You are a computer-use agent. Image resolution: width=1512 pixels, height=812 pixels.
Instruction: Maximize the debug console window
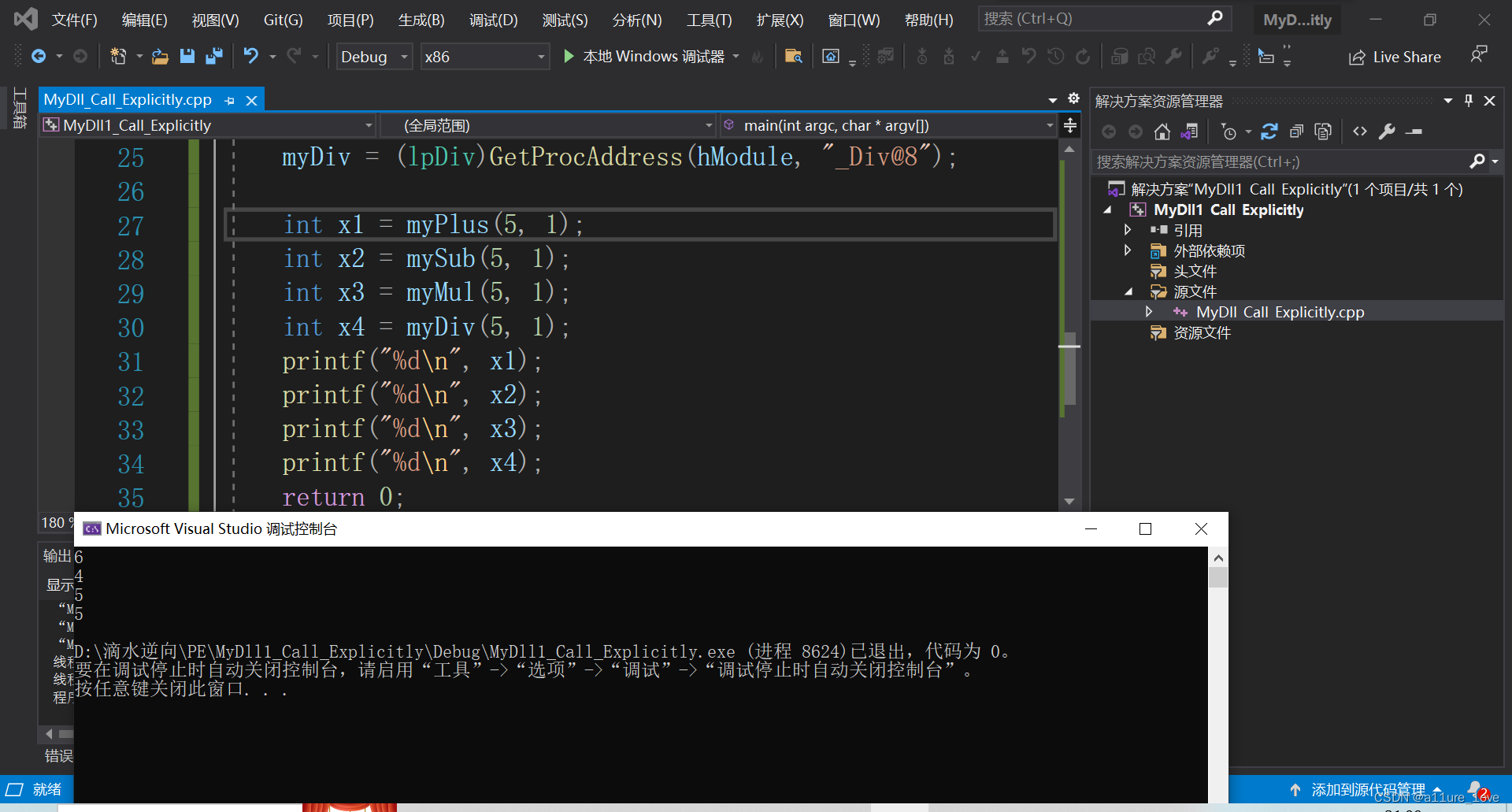tap(1146, 528)
